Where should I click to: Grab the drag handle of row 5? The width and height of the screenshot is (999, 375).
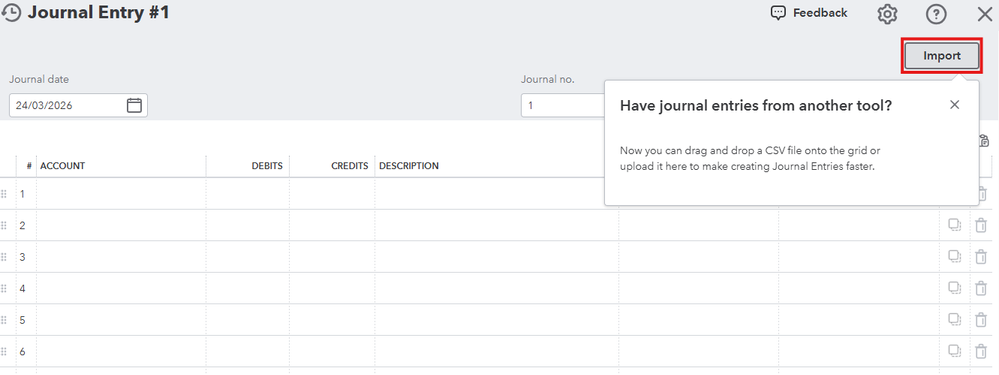[3, 320]
